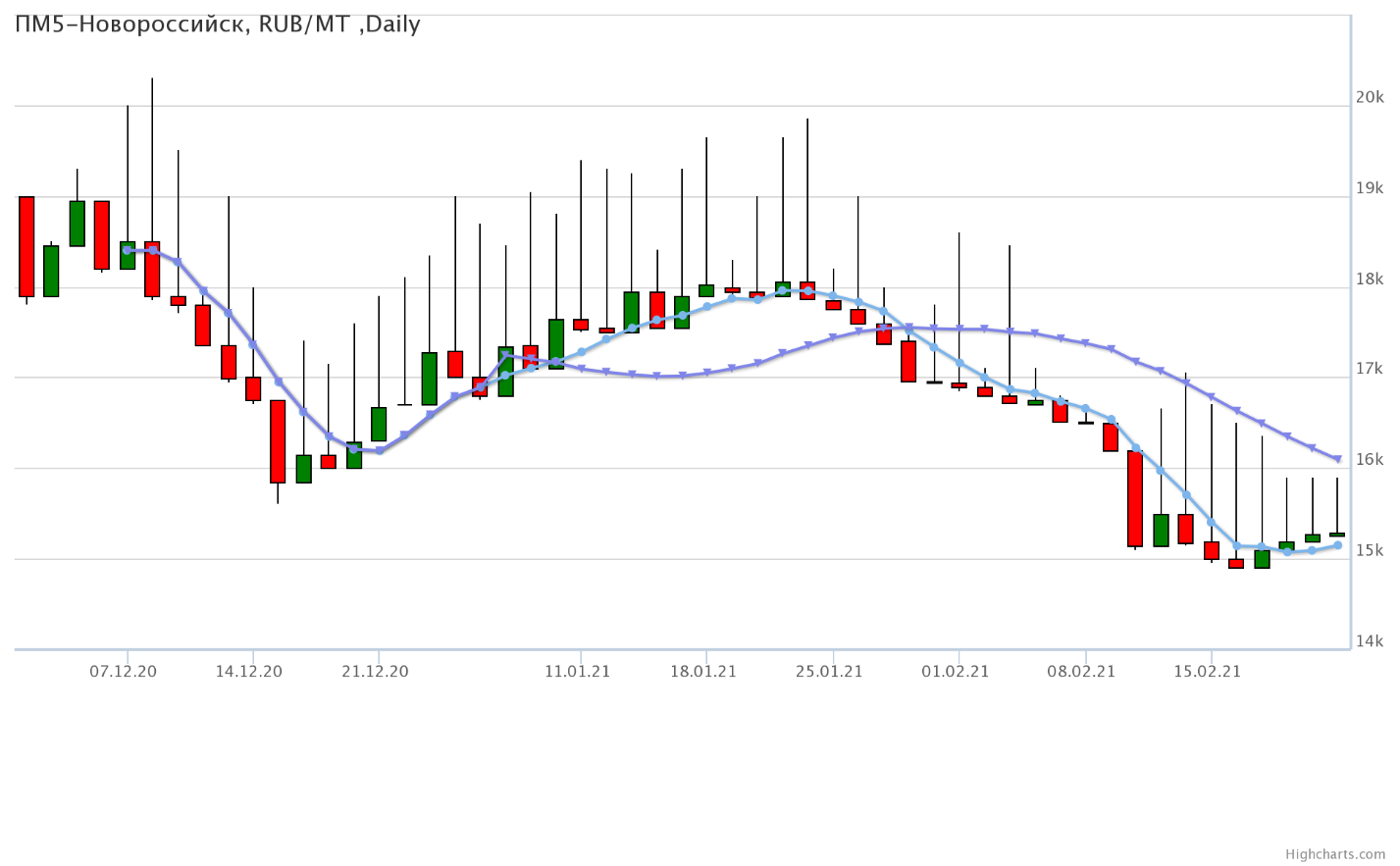The image size is (1400, 866).
Task: Click the 14.12.20 date axis label
Action: [x=249, y=672]
